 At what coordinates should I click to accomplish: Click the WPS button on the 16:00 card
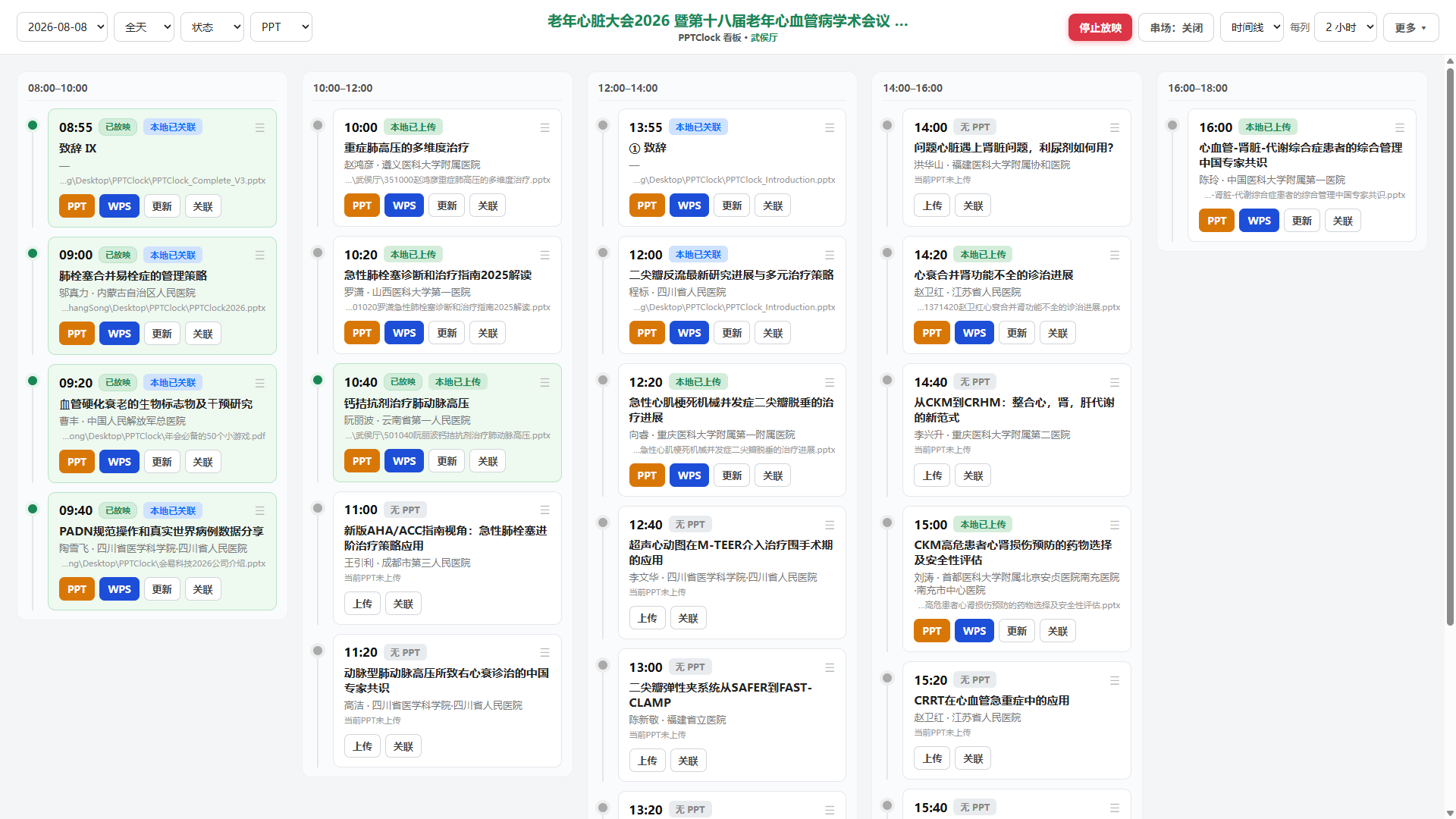[x=1260, y=221]
